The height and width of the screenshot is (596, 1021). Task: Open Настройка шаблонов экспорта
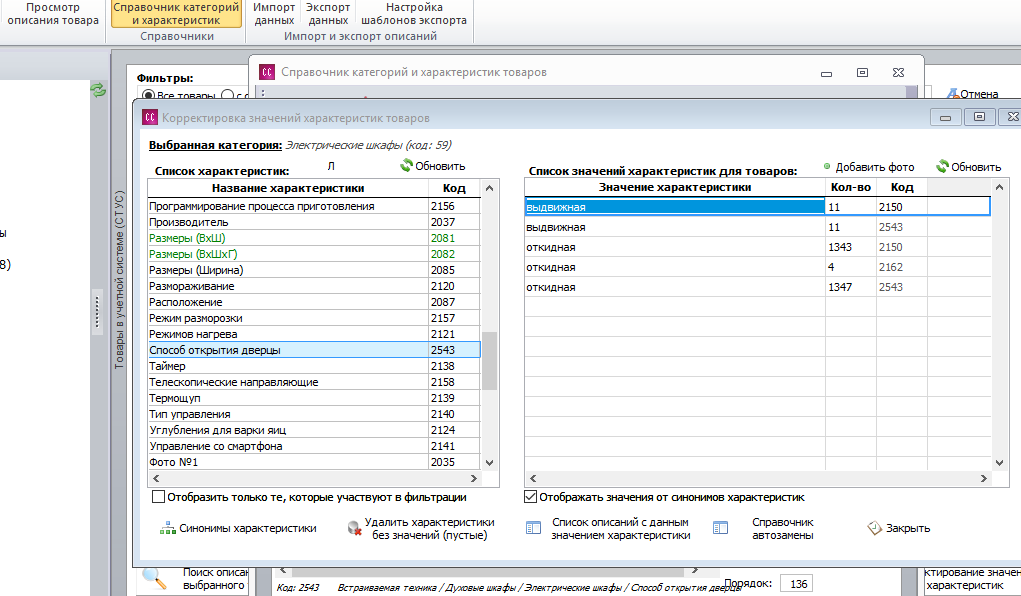point(414,14)
